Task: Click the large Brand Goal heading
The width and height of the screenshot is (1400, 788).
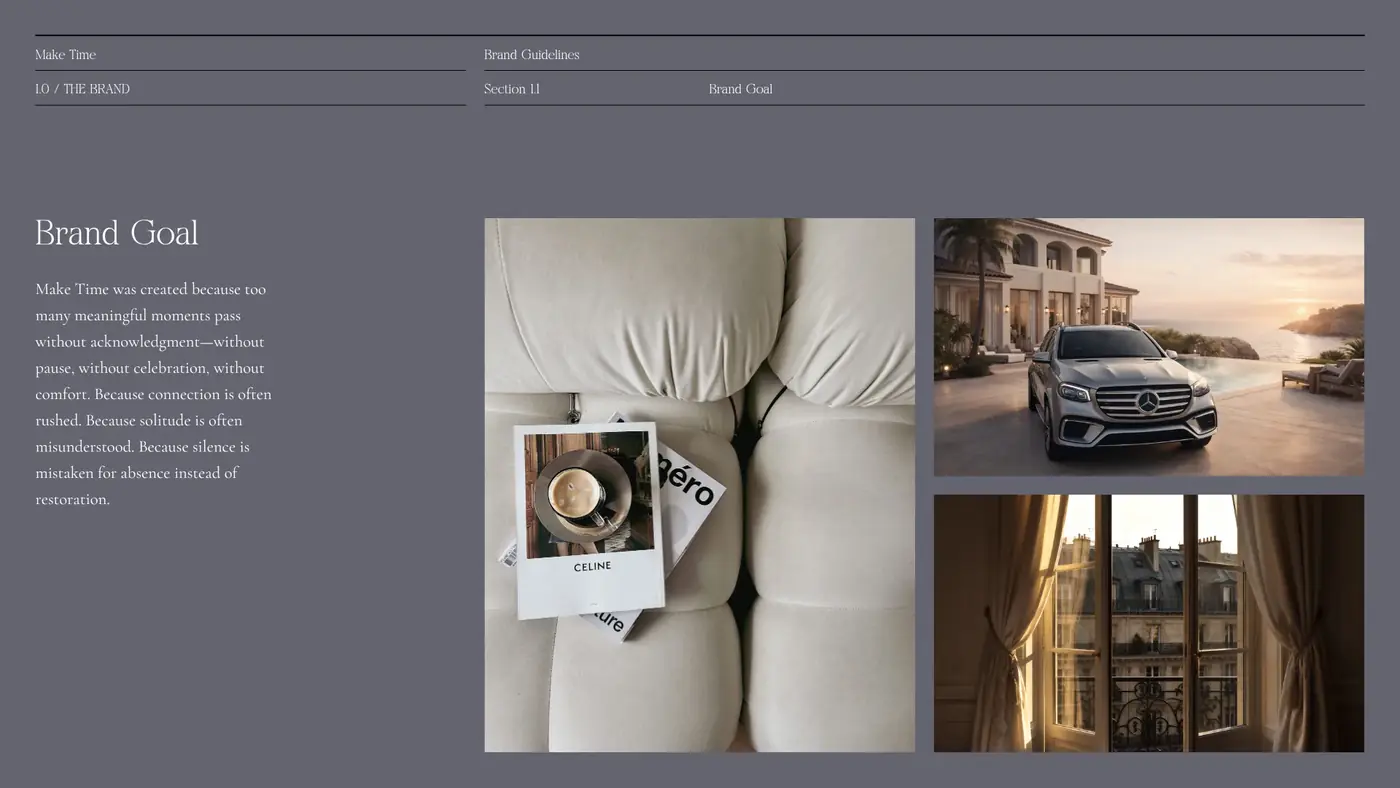Action: [x=117, y=233]
